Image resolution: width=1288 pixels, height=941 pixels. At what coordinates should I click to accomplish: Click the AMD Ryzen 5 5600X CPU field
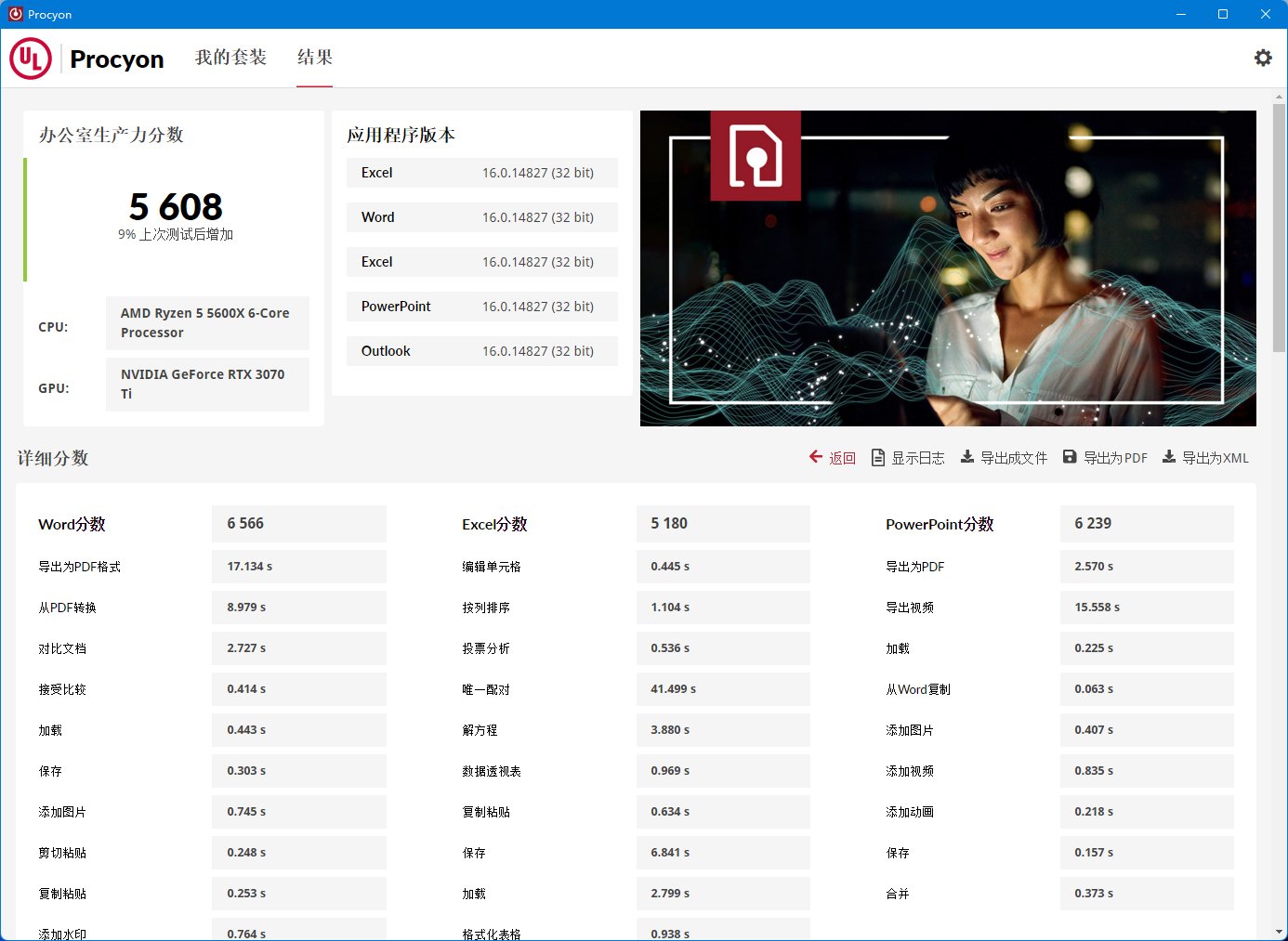coord(207,323)
